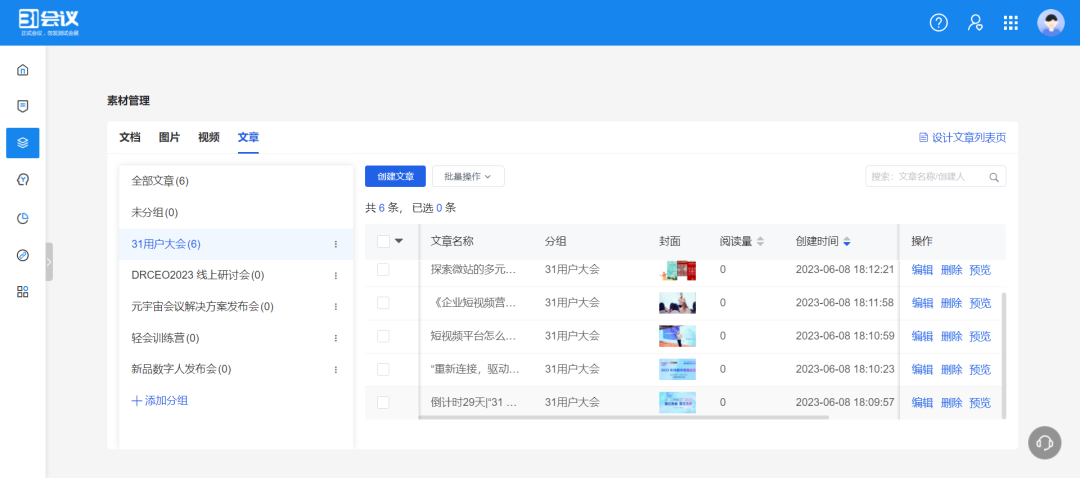Click the article search input field
This screenshot has height=478, width=1080.
935,176
